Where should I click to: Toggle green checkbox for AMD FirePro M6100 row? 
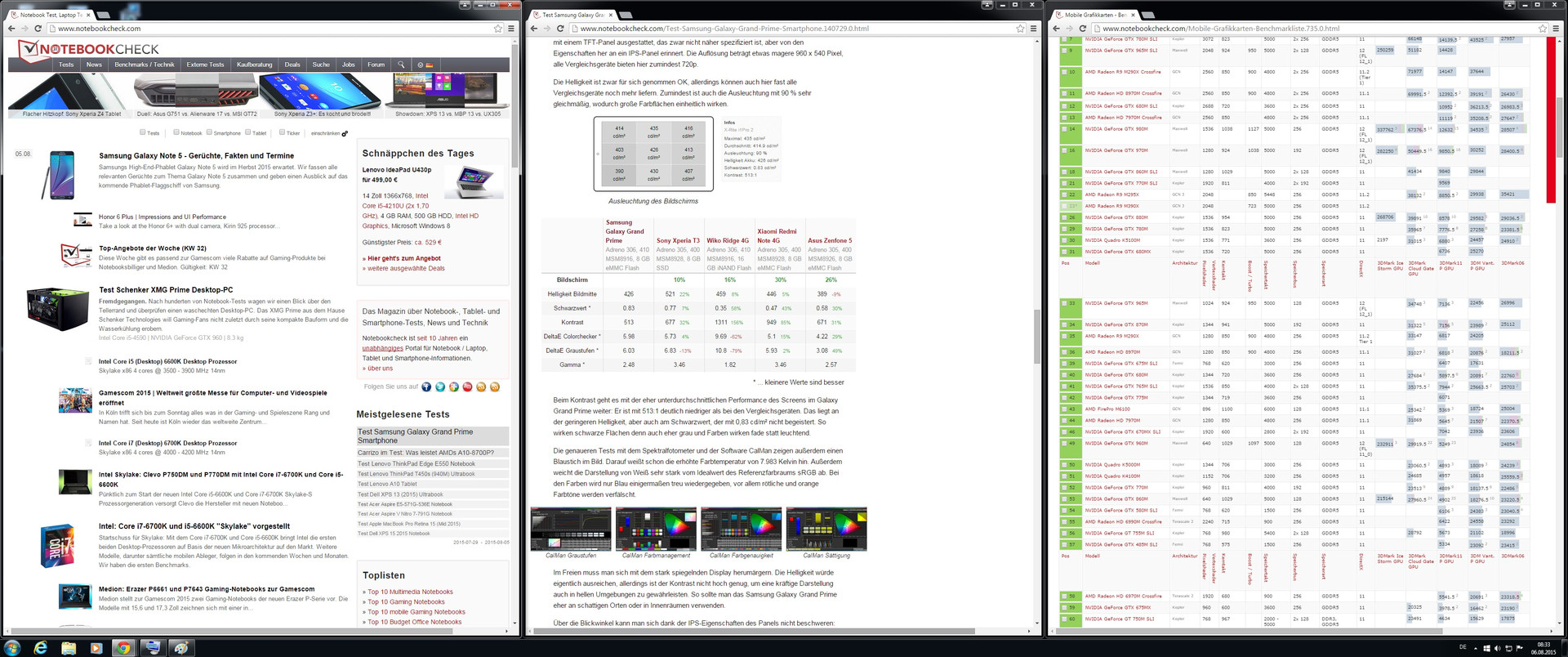1063,409
